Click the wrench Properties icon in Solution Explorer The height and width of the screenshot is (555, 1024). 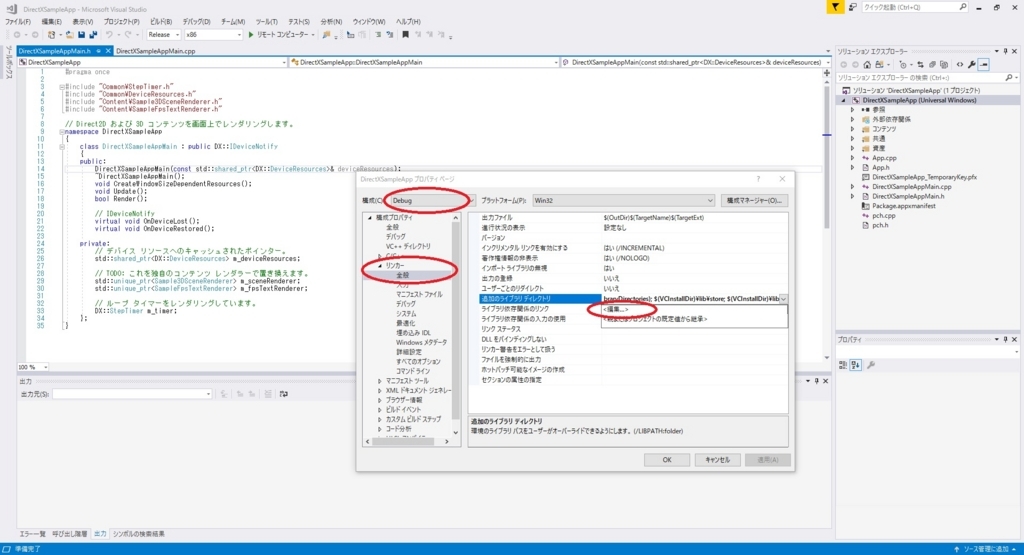tap(972, 65)
